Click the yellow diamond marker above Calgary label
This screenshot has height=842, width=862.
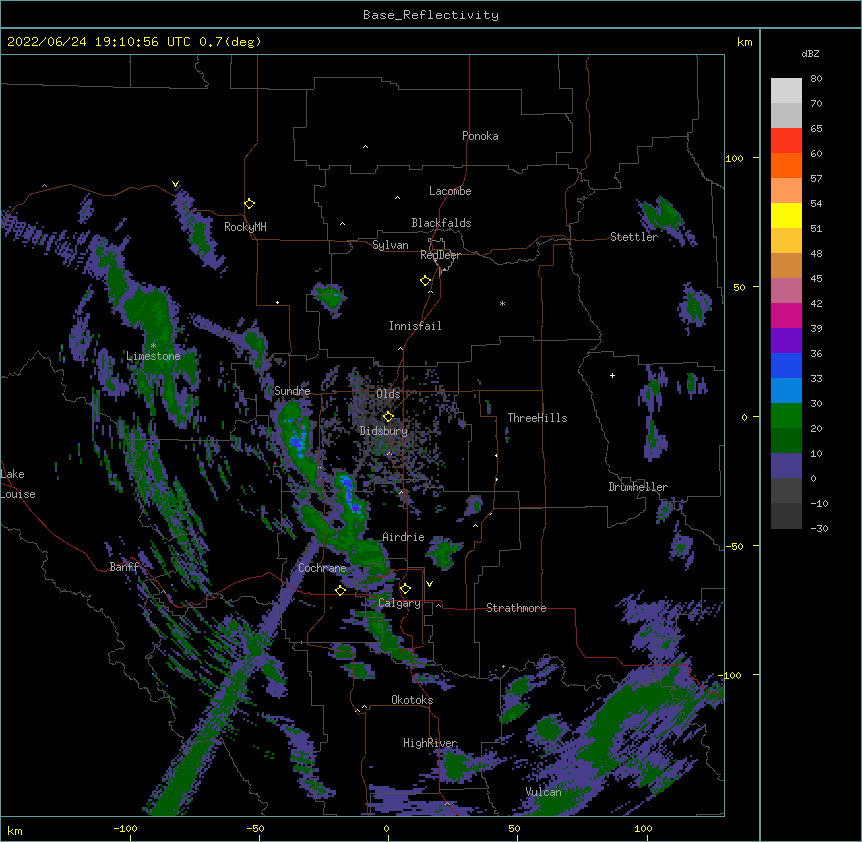click(x=405, y=589)
